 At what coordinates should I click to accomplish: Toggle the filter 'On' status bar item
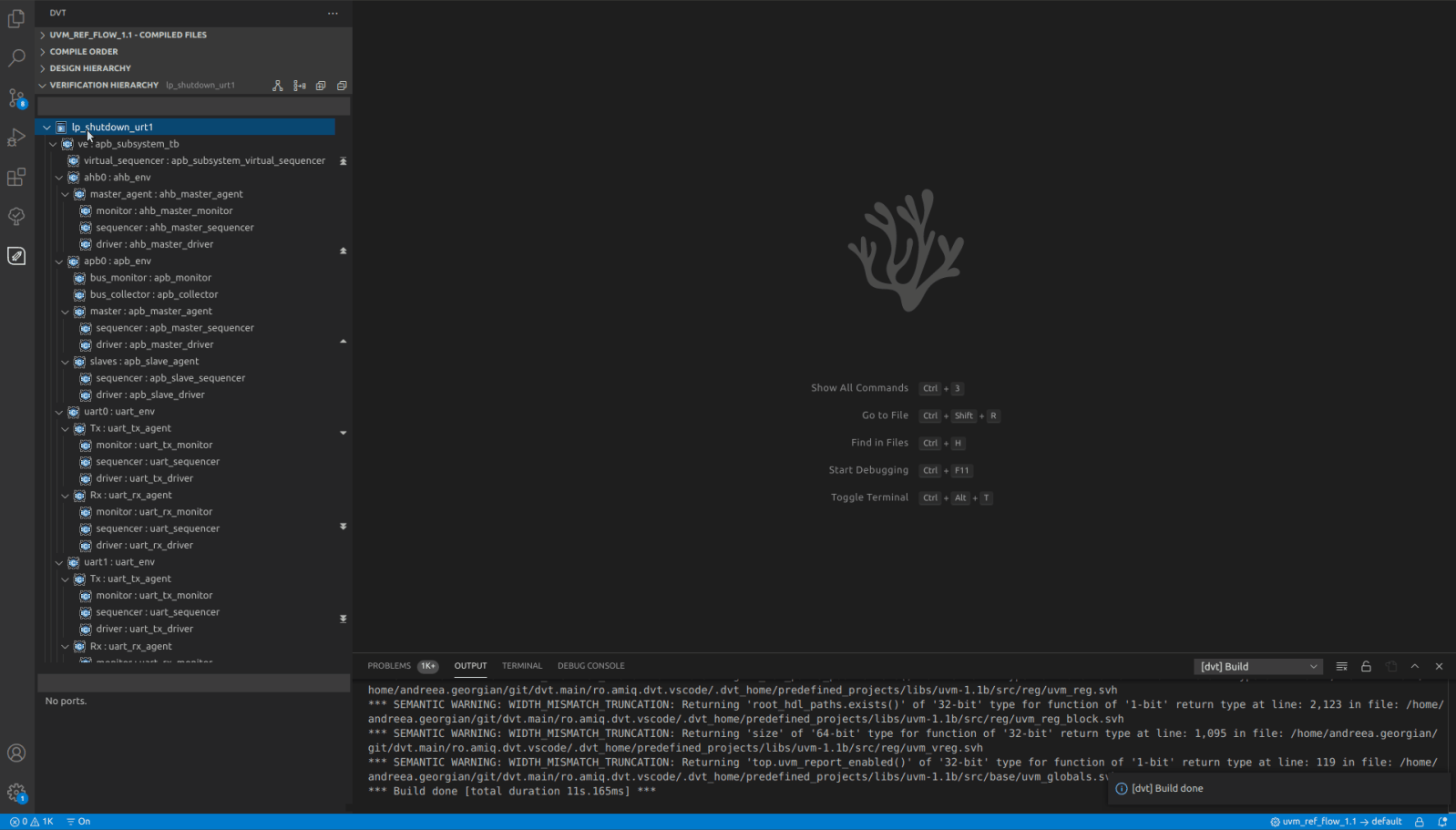(78, 821)
